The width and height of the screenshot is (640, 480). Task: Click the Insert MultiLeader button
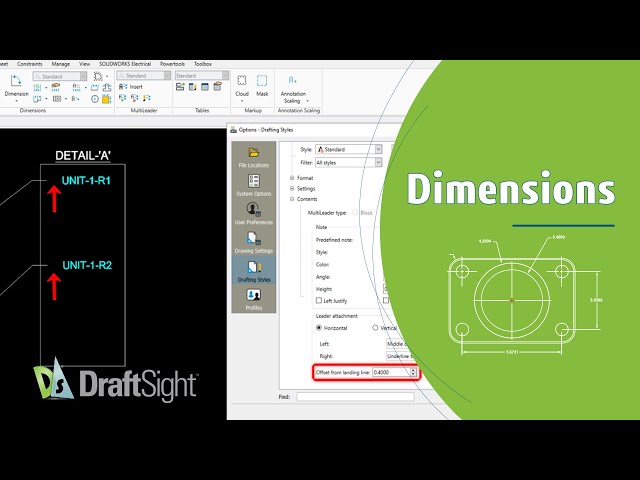point(131,87)
